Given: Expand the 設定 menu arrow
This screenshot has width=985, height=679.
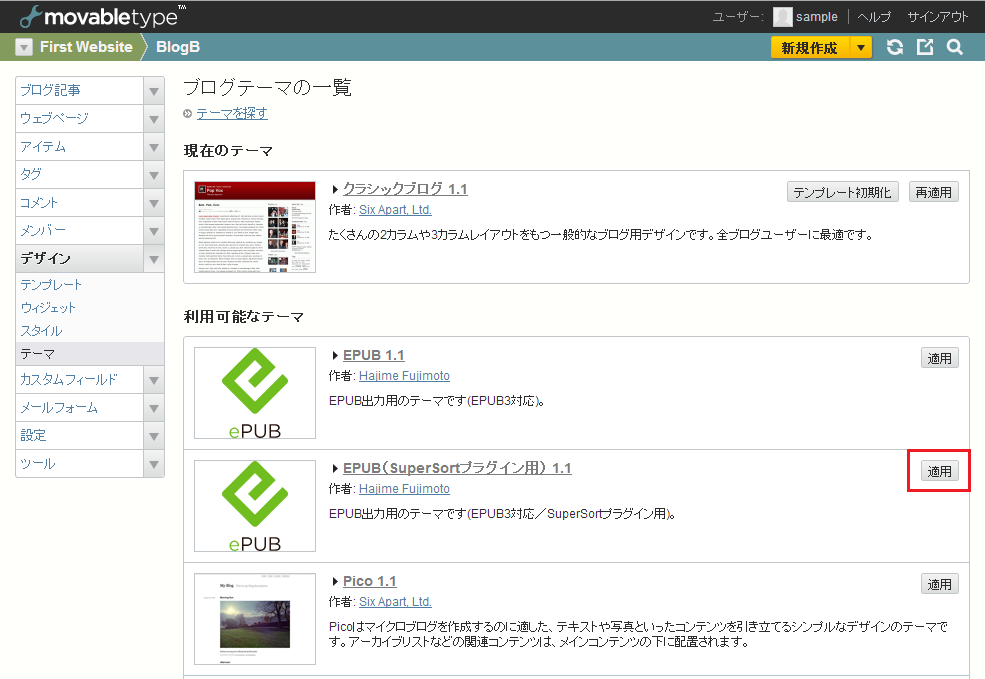Looking at the screenshot, I should click(154, 436).
